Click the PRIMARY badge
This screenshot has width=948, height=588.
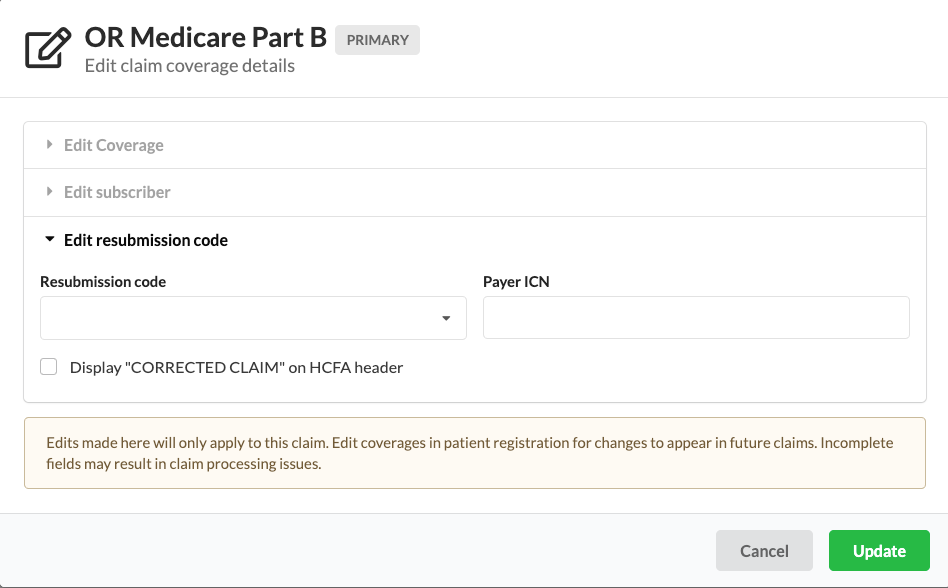377,40
